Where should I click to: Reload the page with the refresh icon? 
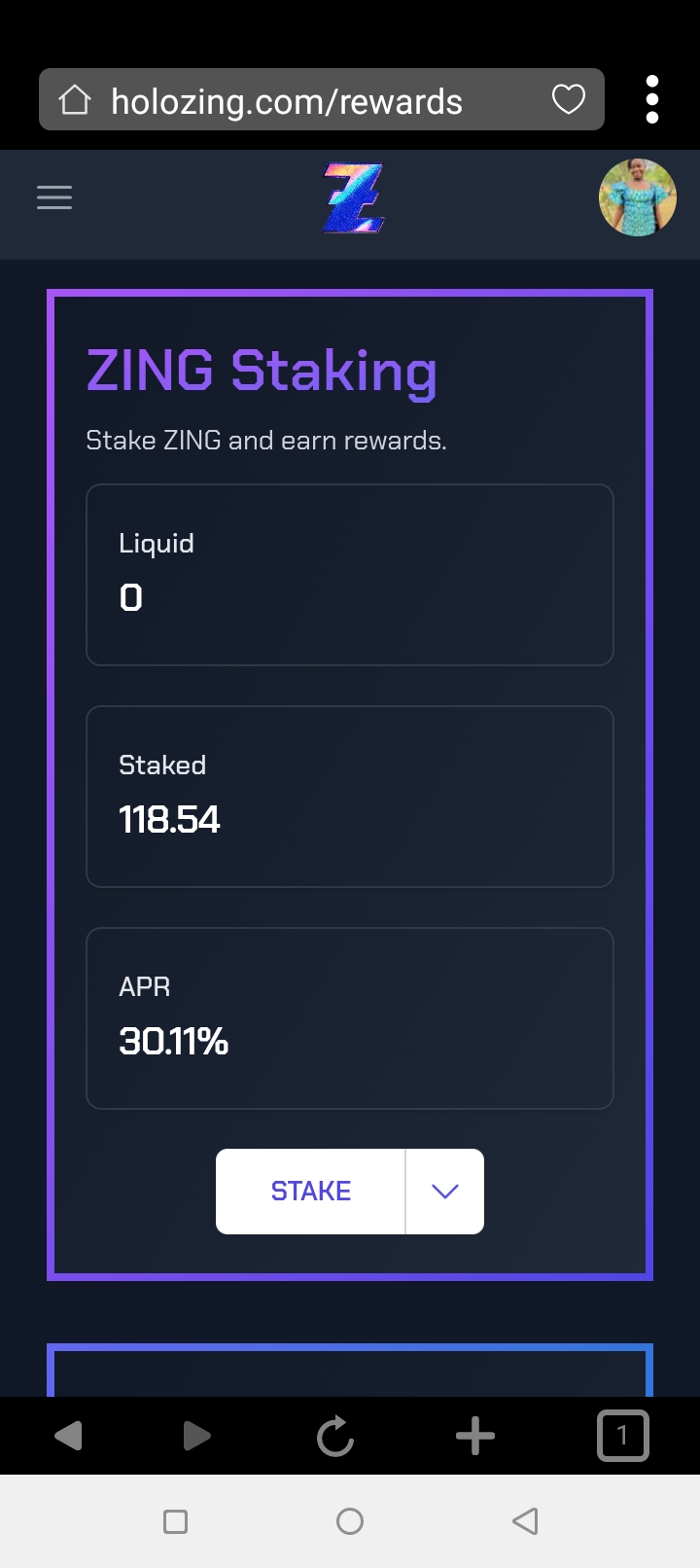click(x=335, y=1436)
